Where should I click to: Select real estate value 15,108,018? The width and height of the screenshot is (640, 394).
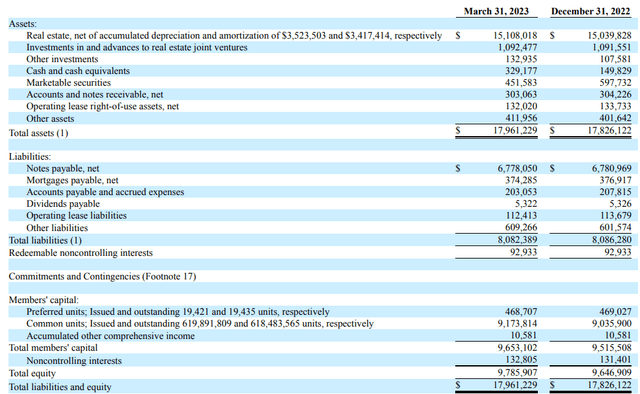[x=515, y=36]
